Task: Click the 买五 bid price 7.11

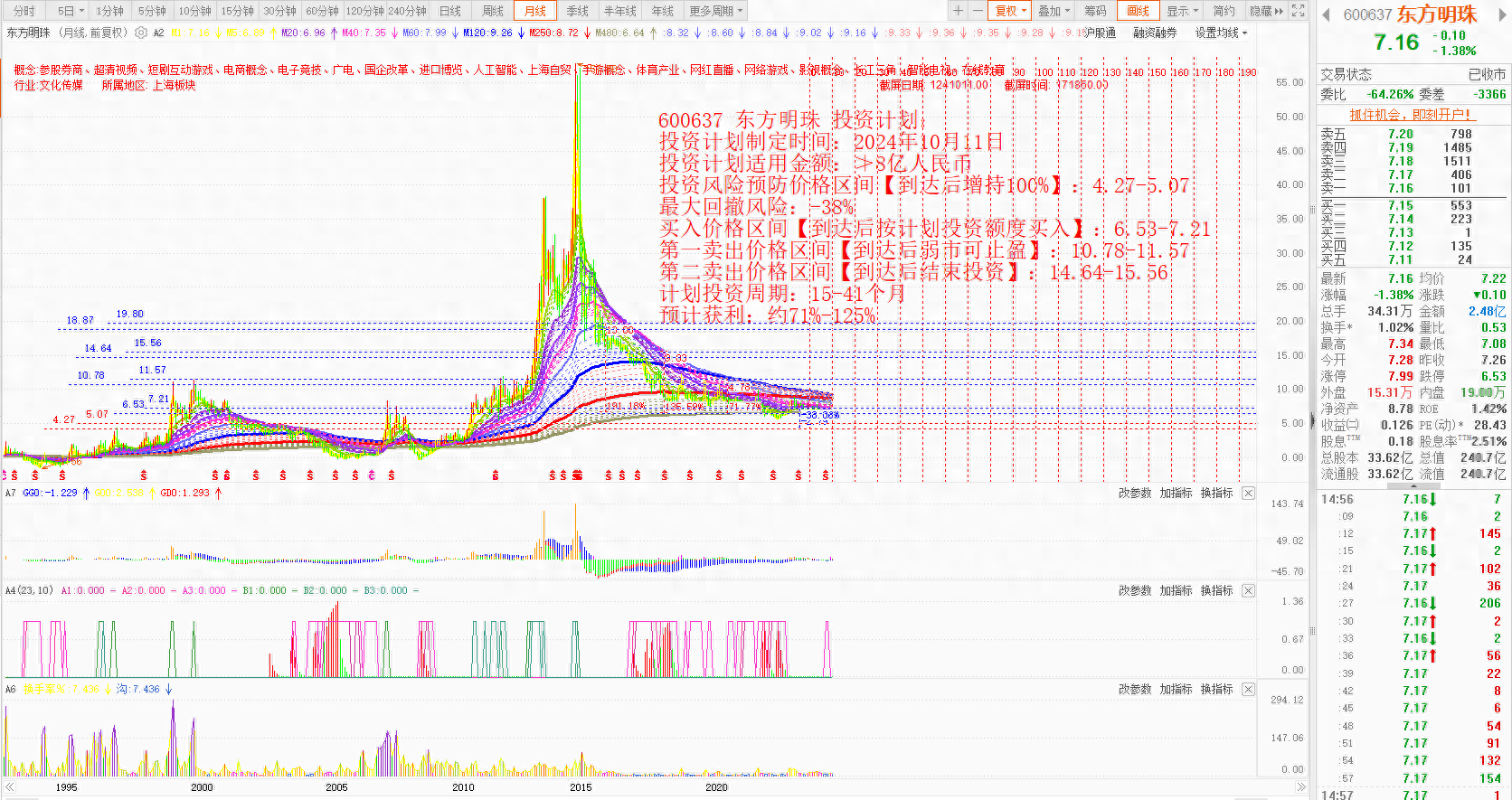Action: pyautogui.click(x=1401, y=259)
